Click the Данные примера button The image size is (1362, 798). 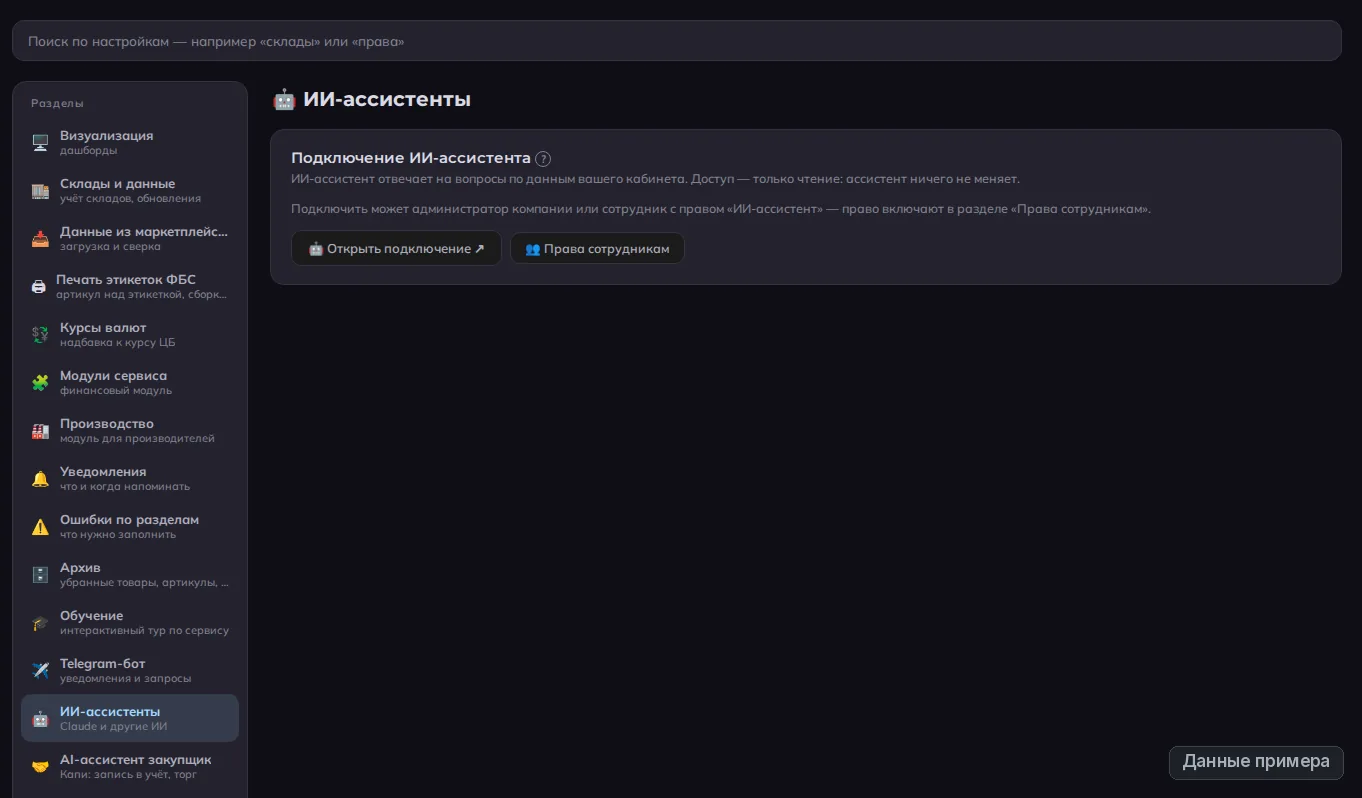coord(1256,762)
